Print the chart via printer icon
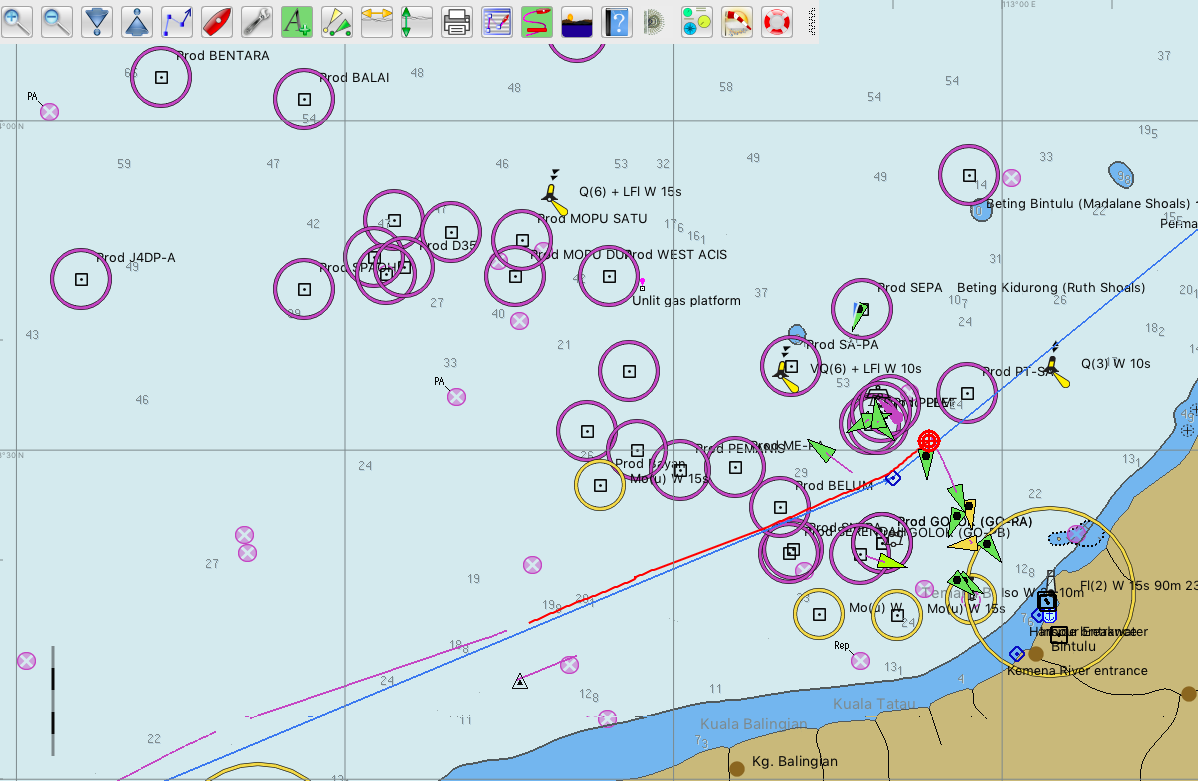 (457, 21)
